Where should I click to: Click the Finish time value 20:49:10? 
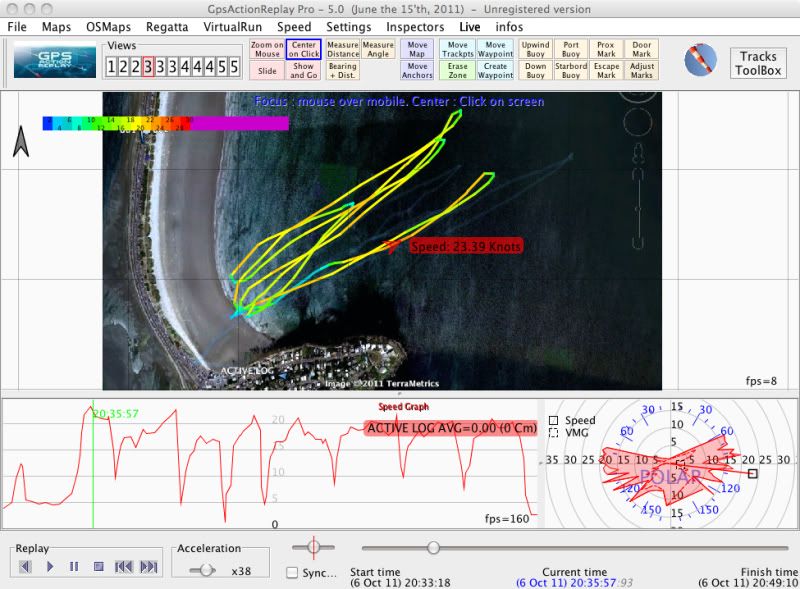(748, 582)
